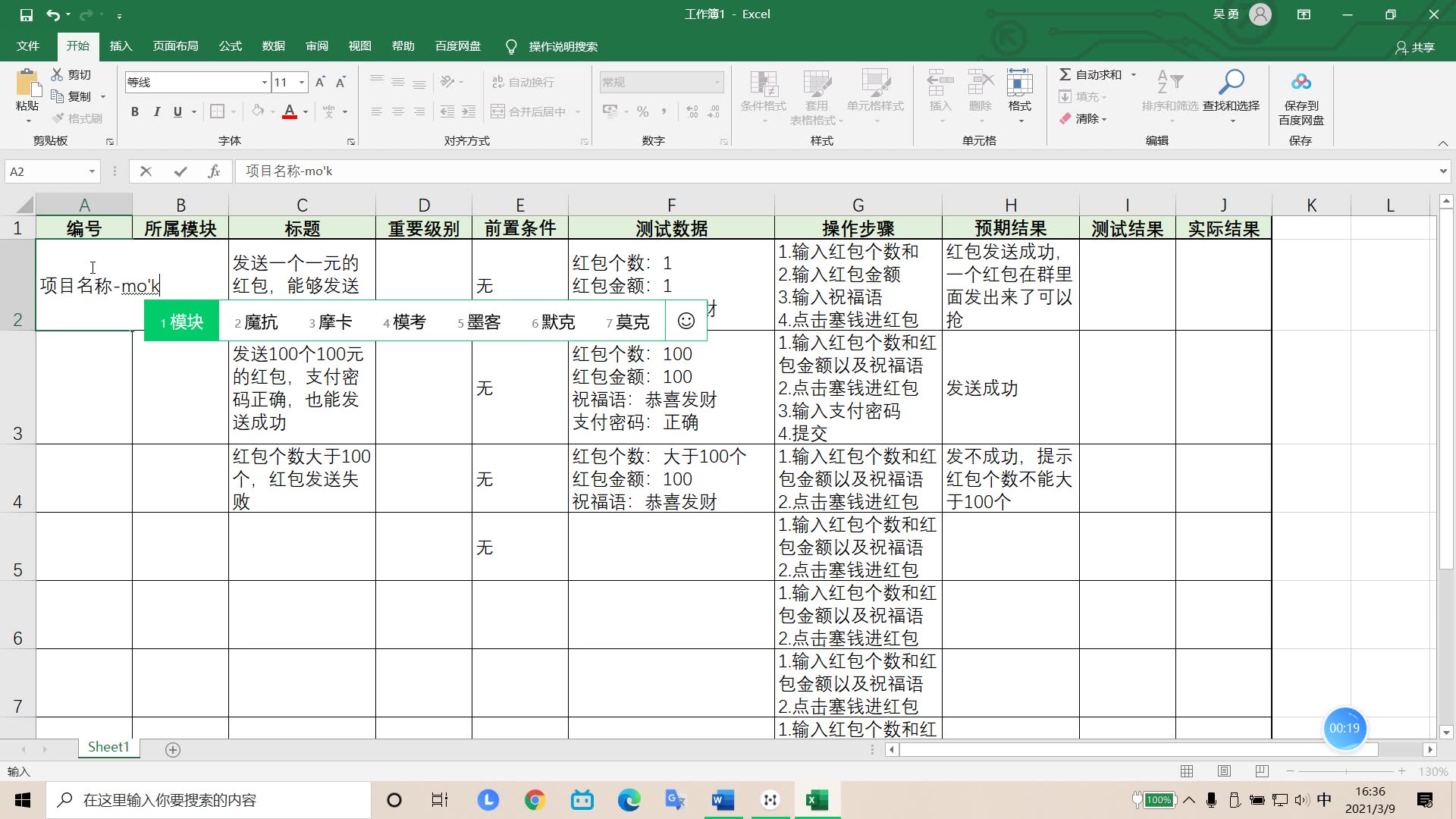Expand the Name Box dropdown arrow
The height and width of the screenshot is (819, 1456).
coord(92,171)
